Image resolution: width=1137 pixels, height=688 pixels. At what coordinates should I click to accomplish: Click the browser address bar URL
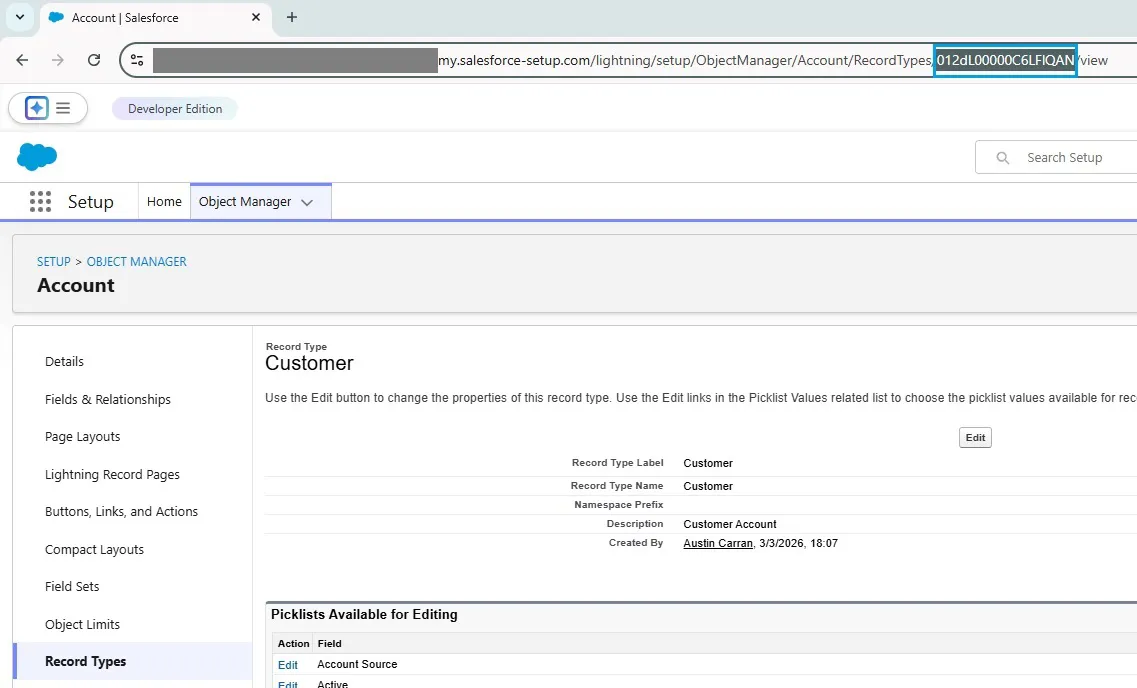[630, 60]
